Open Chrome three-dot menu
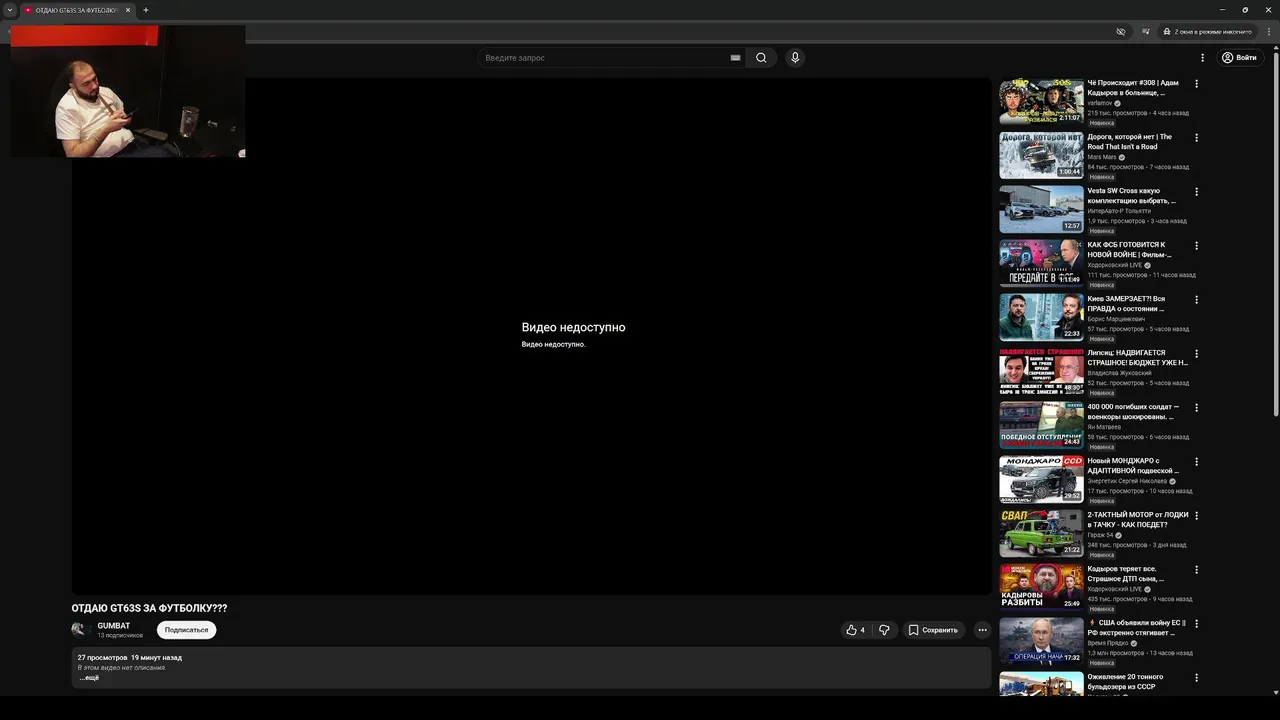Image resolution: width=1280 pixels, height=720 pixels. tap(1269, 32)
